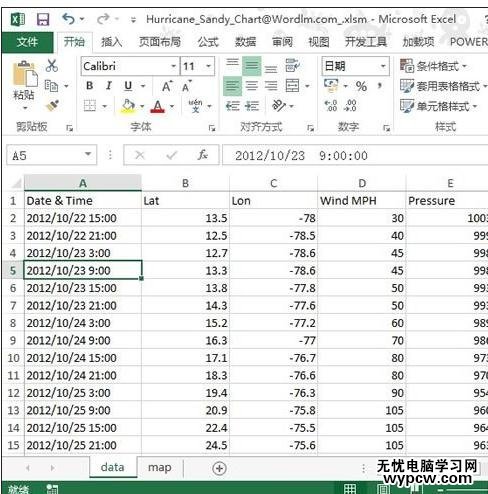Decrease indent
The image size is (488, 494).
[x=232, y=106]
